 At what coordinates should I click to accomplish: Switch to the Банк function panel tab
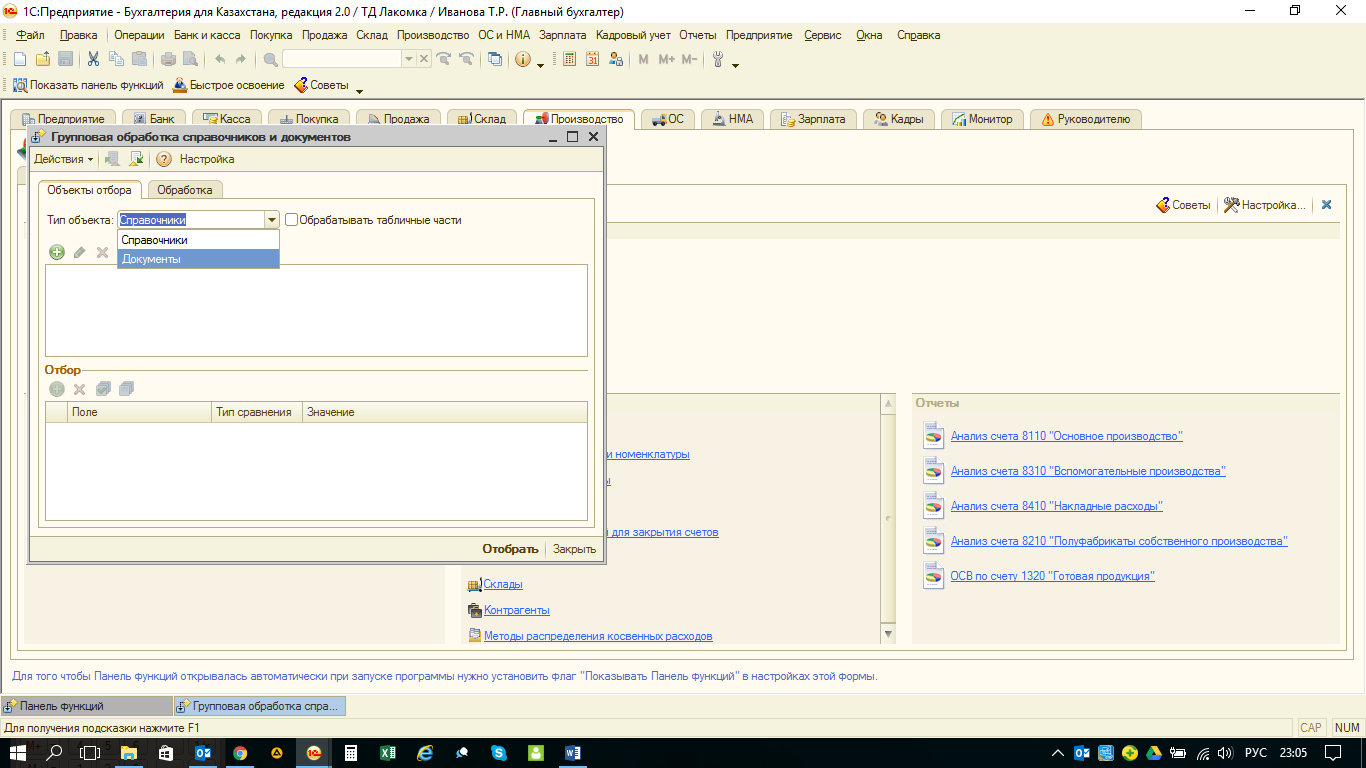tap(153, 119)
